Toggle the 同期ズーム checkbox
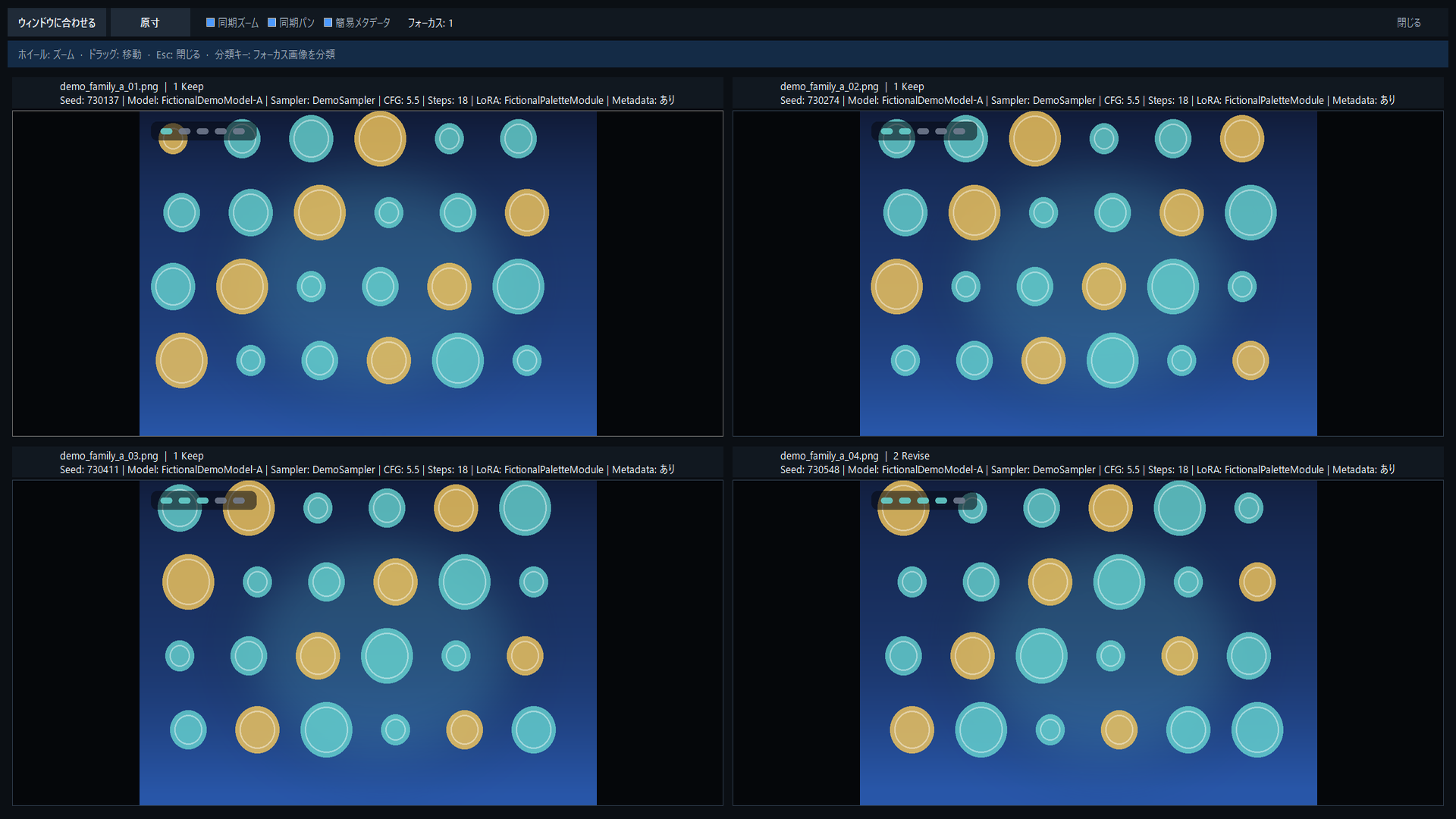Screen dimensions: 1456x819 (232, 23)
